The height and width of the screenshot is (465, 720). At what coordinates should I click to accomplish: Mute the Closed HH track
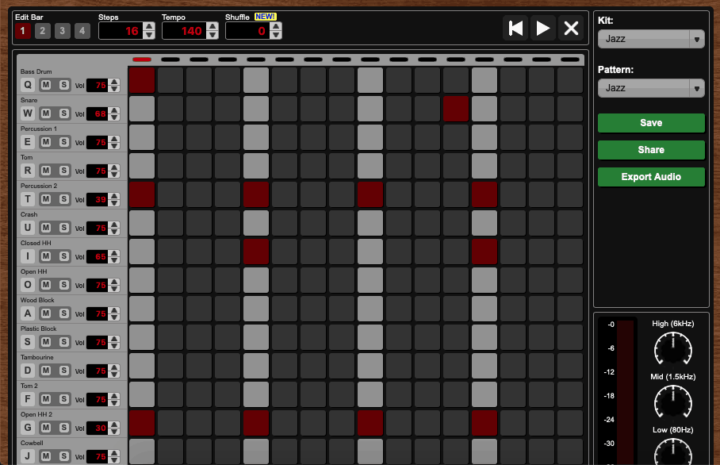(46, 257)
